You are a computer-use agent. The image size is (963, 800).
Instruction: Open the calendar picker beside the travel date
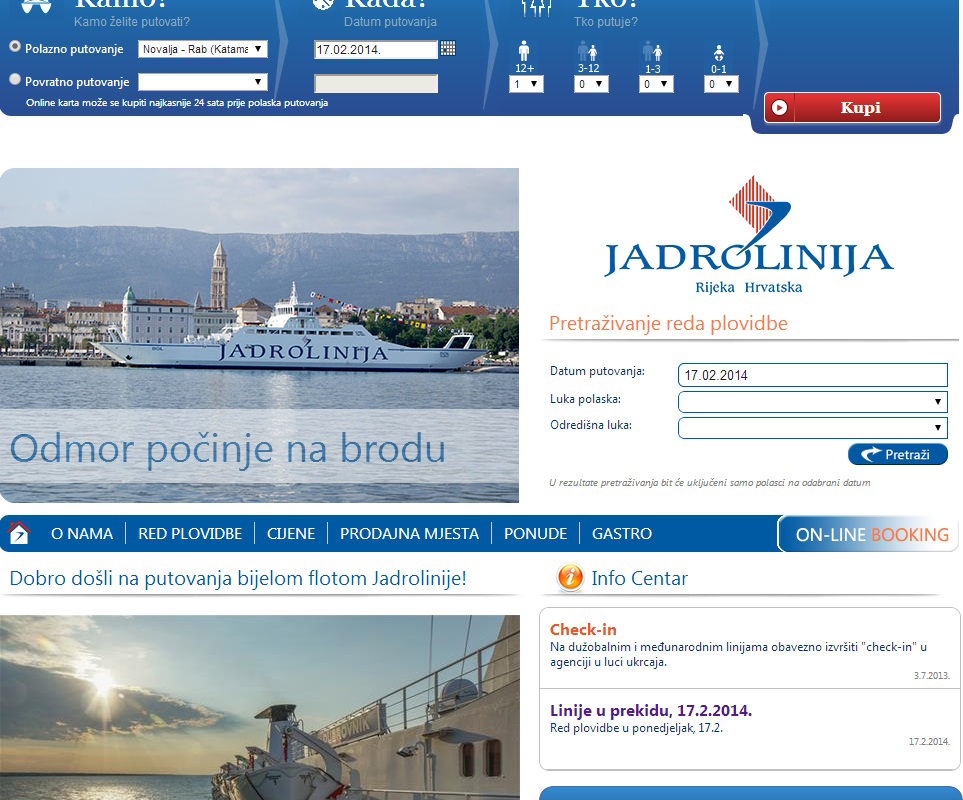[448, 48]
